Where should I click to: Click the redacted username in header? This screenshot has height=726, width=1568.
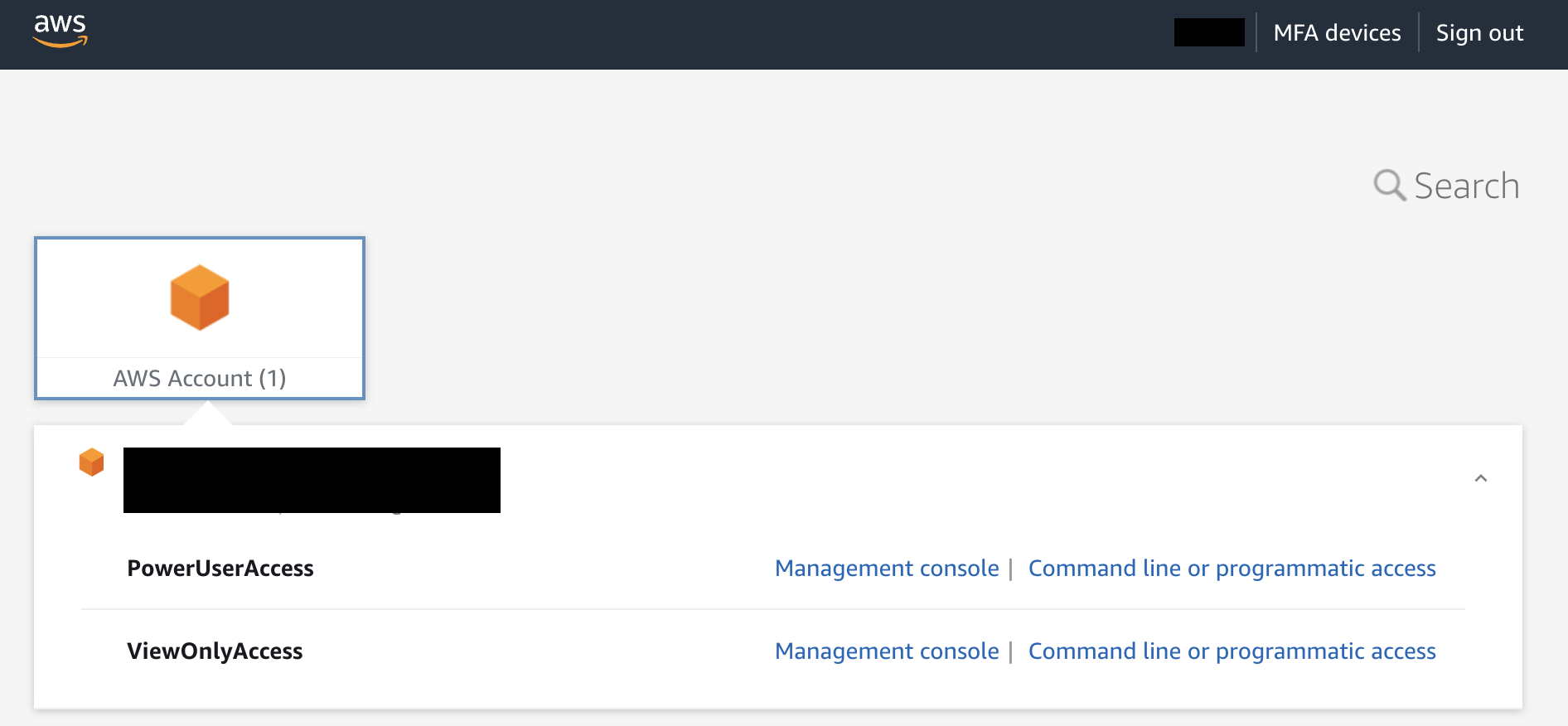click(1209, 32)
